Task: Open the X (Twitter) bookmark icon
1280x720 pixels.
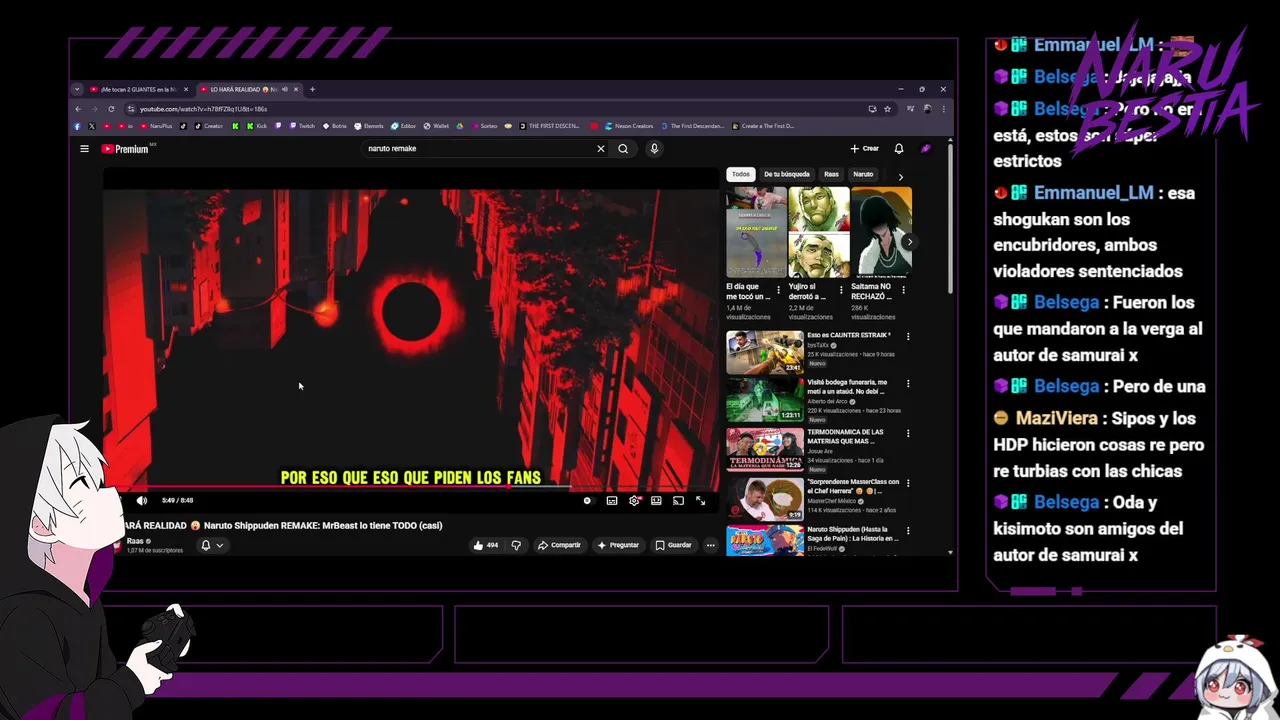Action: pos(92,126)
